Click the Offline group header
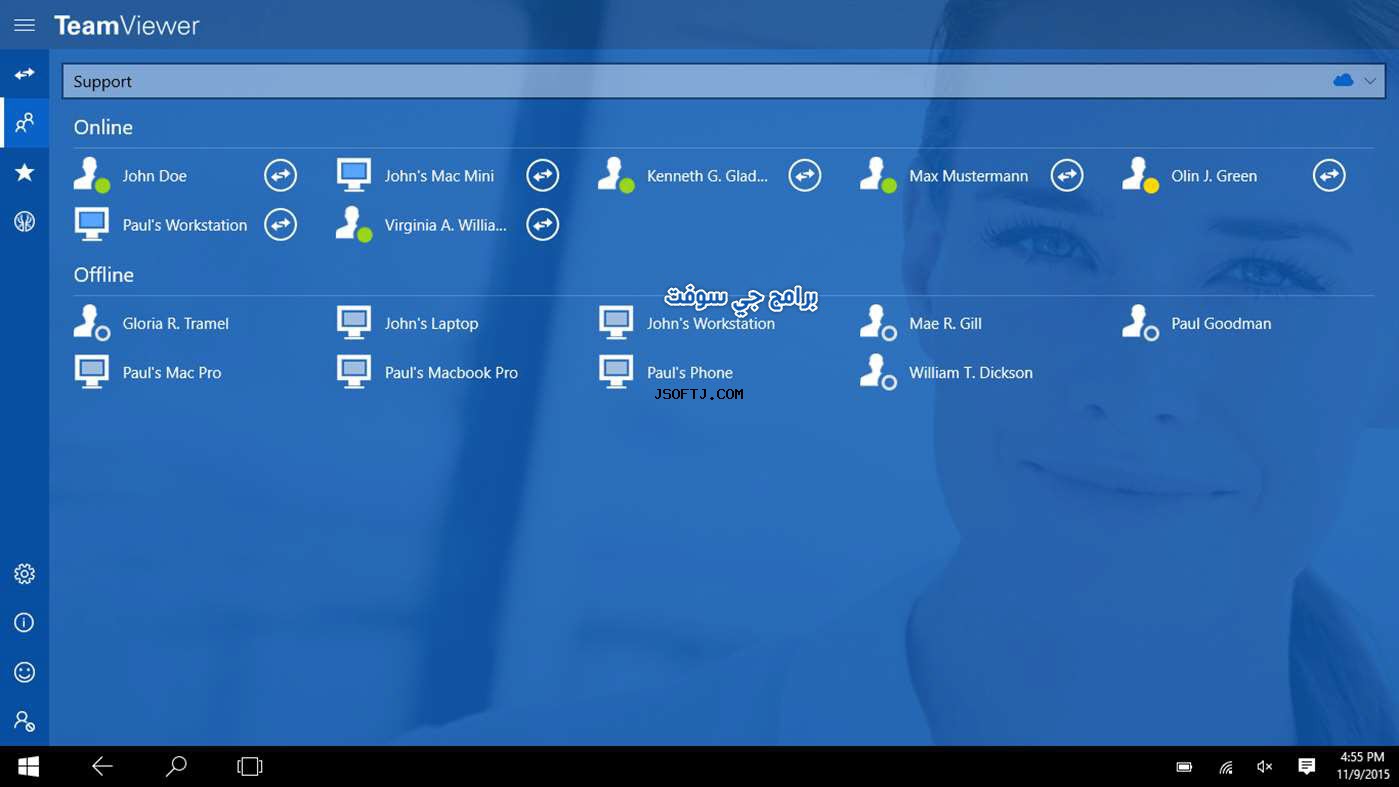Image resolution: width=1399 pixels, height=787 pixels. point(104,275)
